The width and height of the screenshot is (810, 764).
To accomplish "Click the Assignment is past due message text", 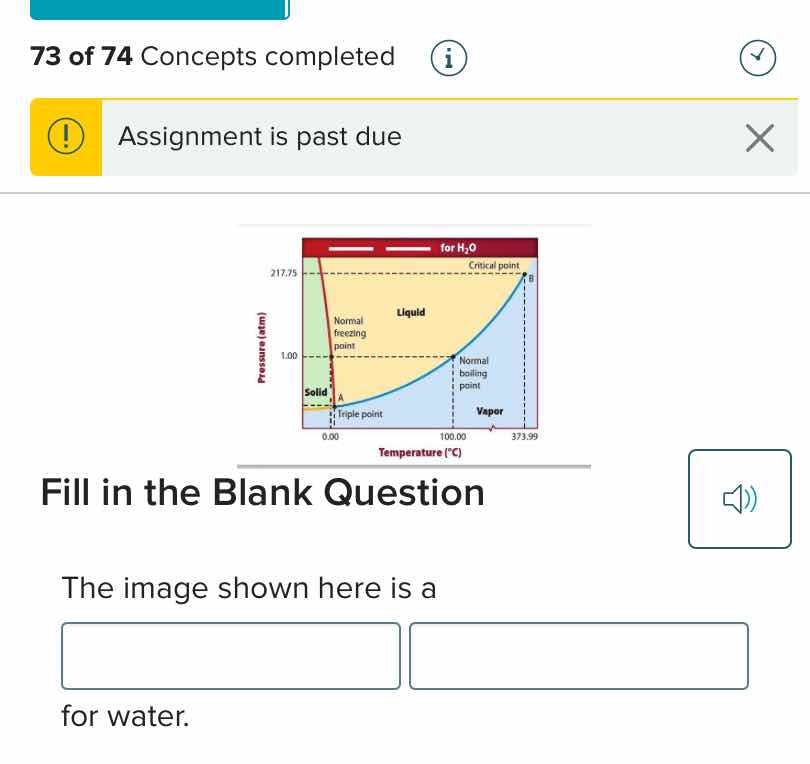I will pyautogui.click(x=260, y=136).
